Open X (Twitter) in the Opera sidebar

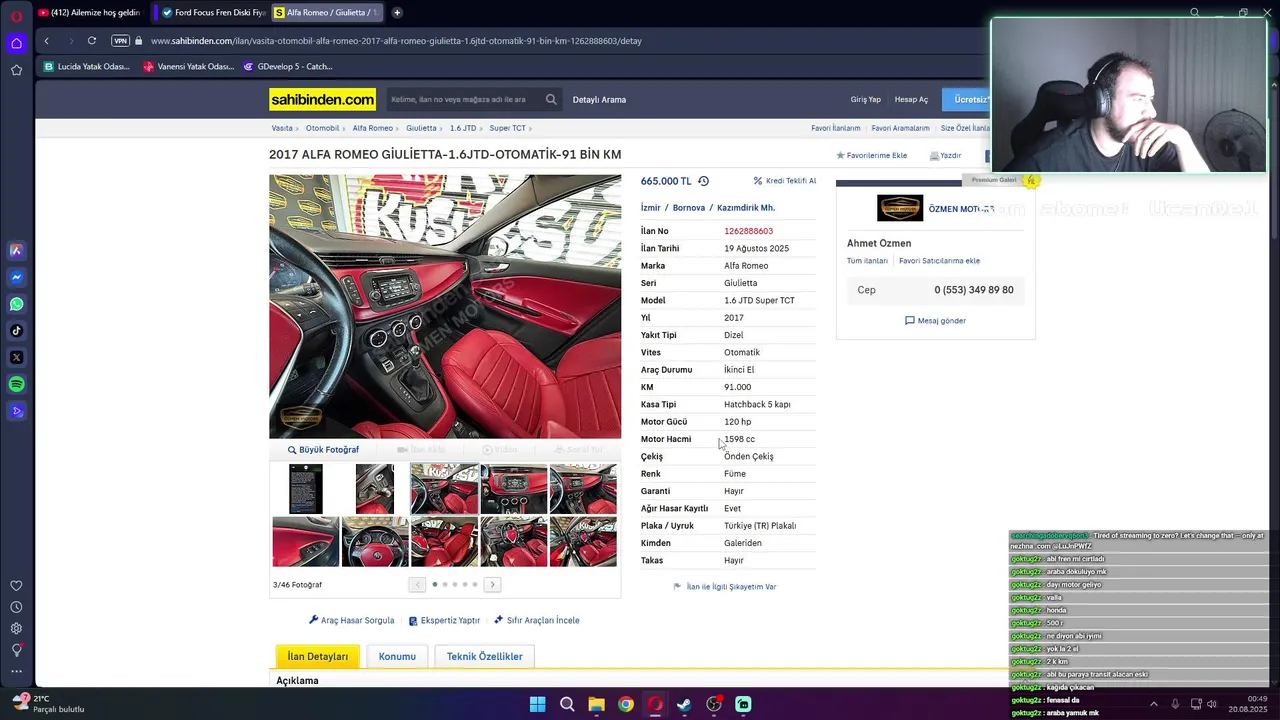click(x=16, y=357)
